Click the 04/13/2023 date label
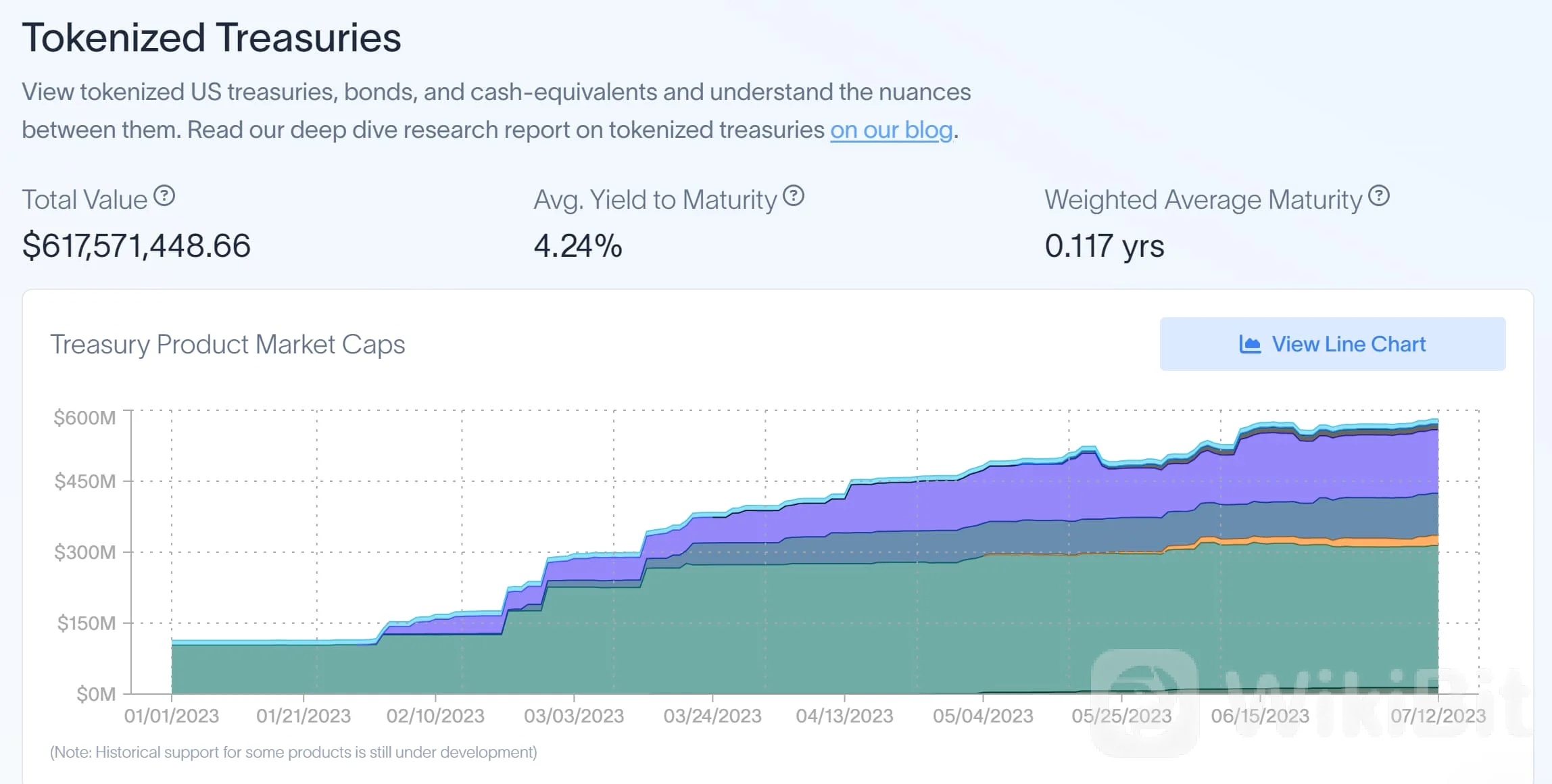This screenshot has height=784, width=1552. tap(845, 716)
